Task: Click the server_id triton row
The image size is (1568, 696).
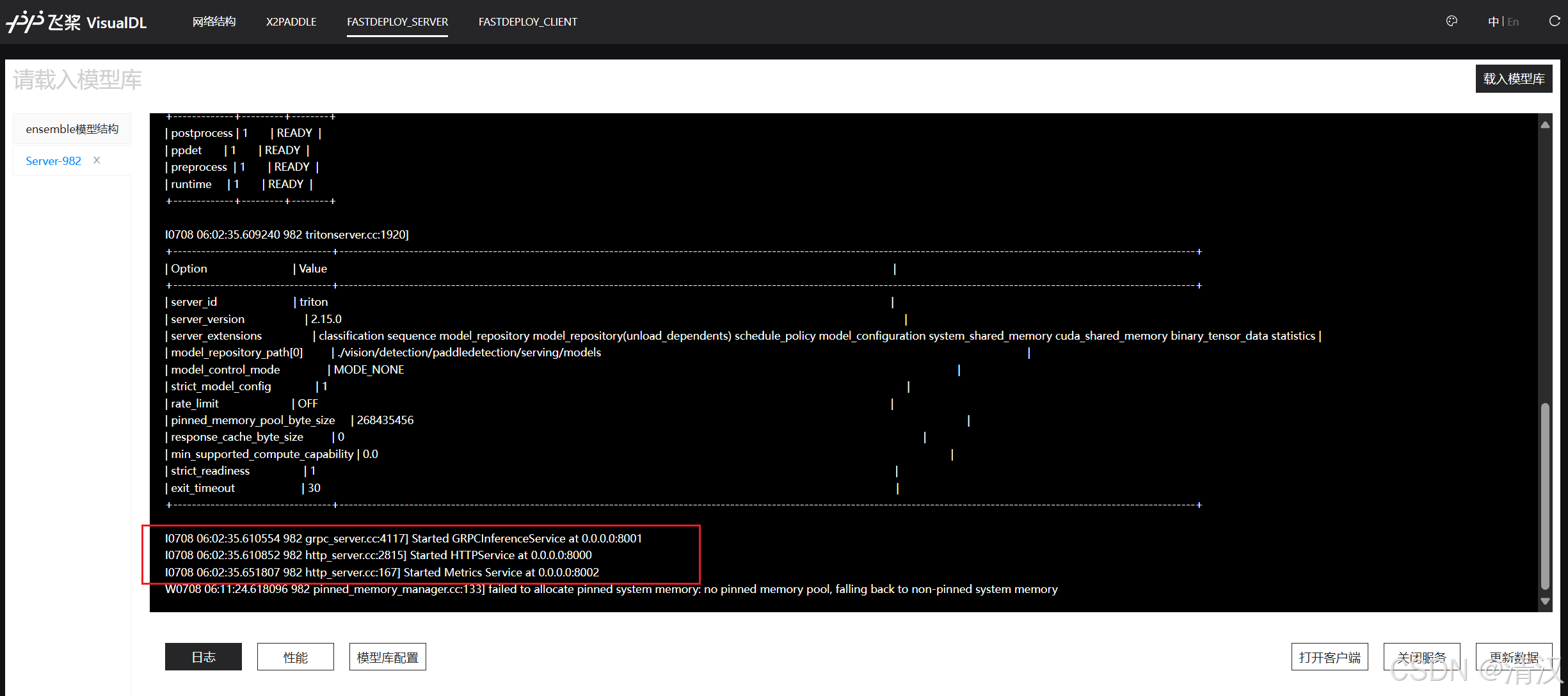Action: [x=529, y=302]
